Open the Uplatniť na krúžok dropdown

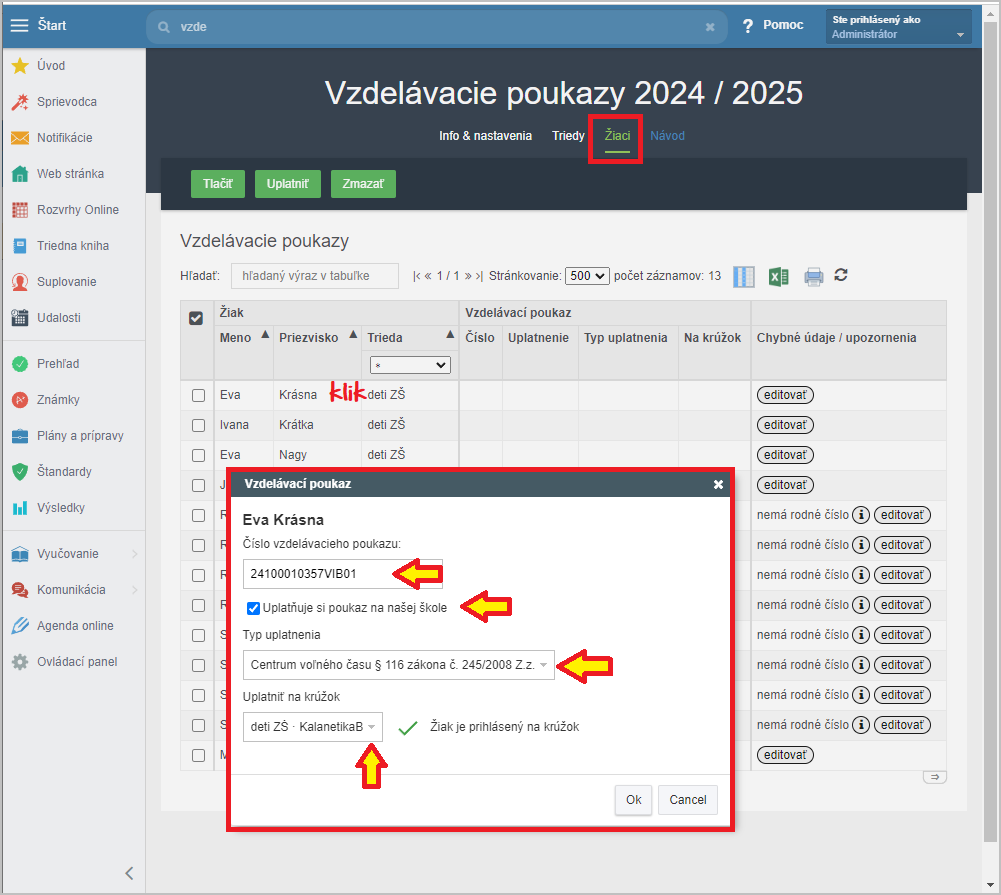313,727
